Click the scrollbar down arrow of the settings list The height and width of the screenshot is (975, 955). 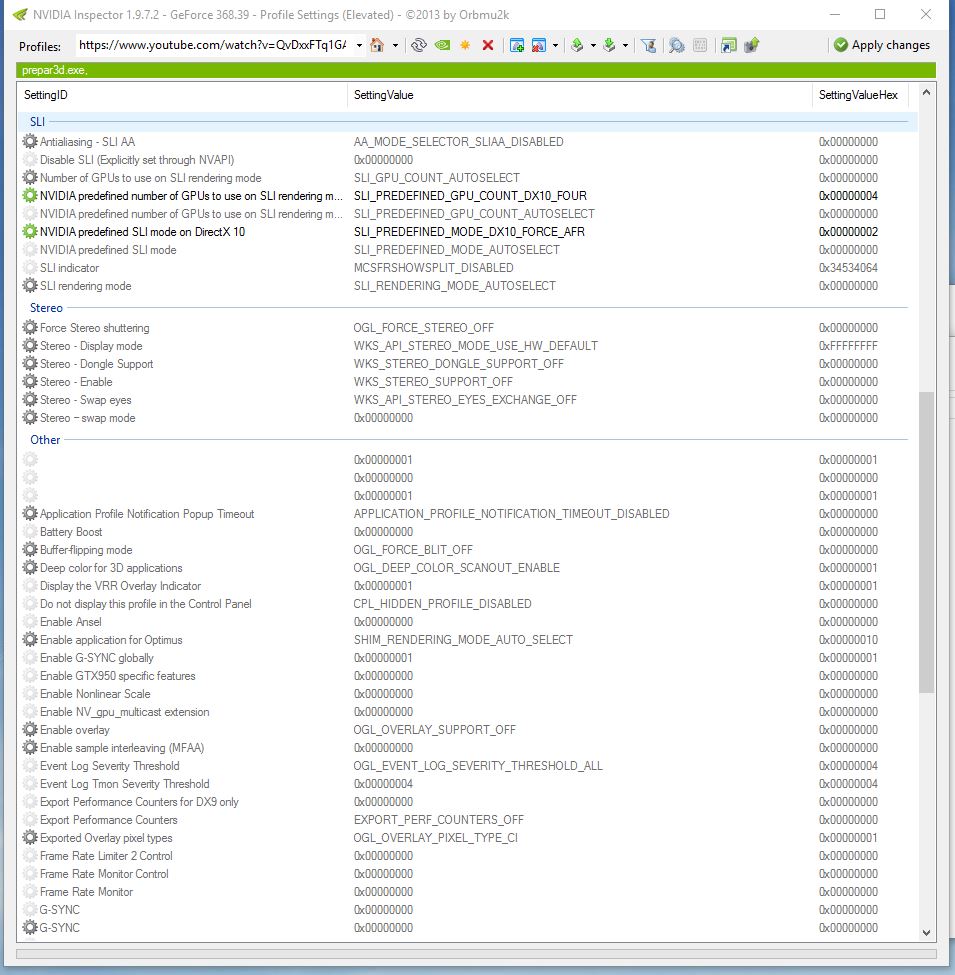pos(926,933)
